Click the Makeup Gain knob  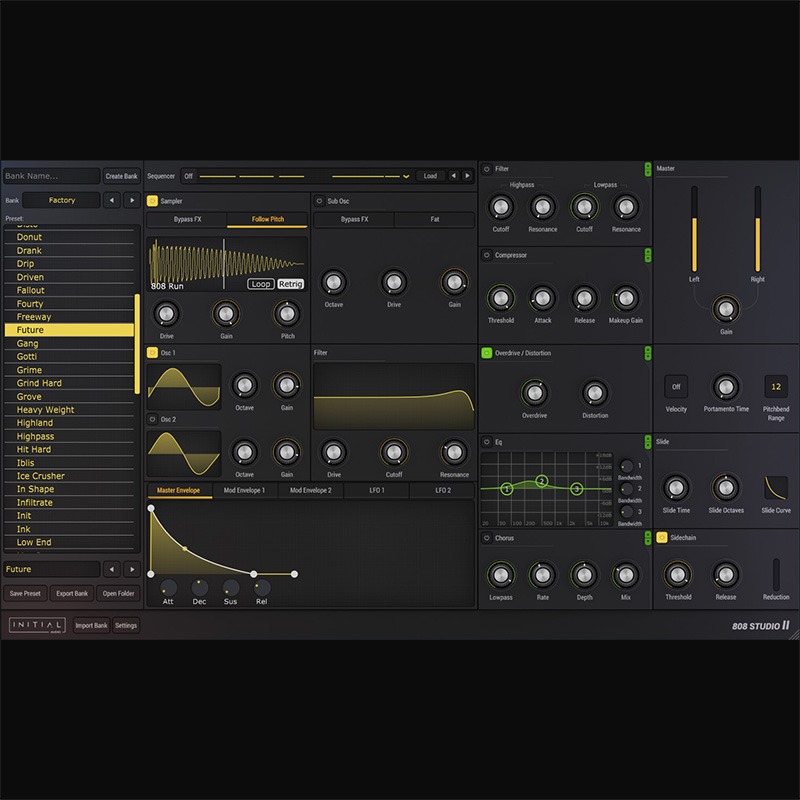[x=626, y=298]
